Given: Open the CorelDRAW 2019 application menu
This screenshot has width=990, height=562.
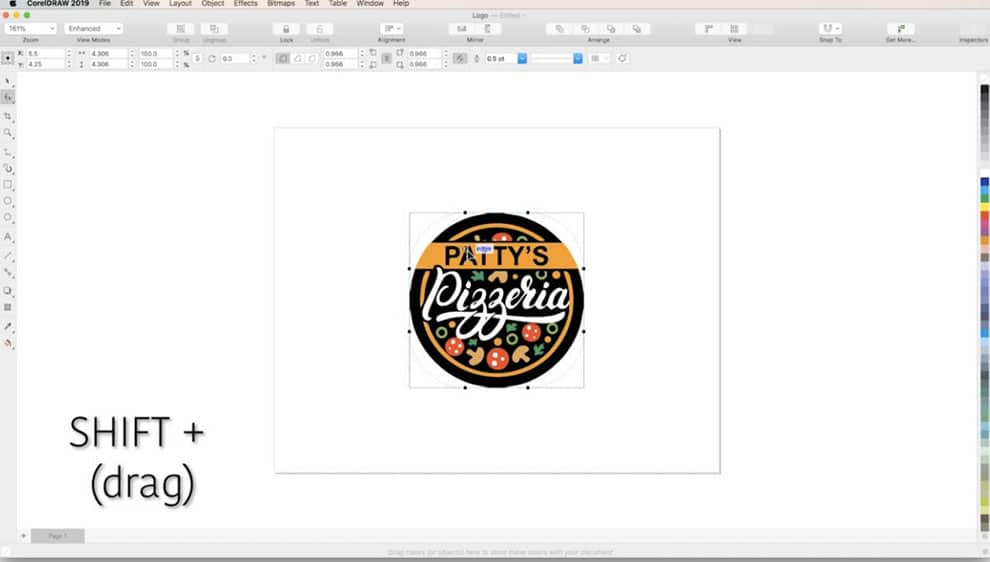Looking at the screenshot, I should tap(58, 4).
